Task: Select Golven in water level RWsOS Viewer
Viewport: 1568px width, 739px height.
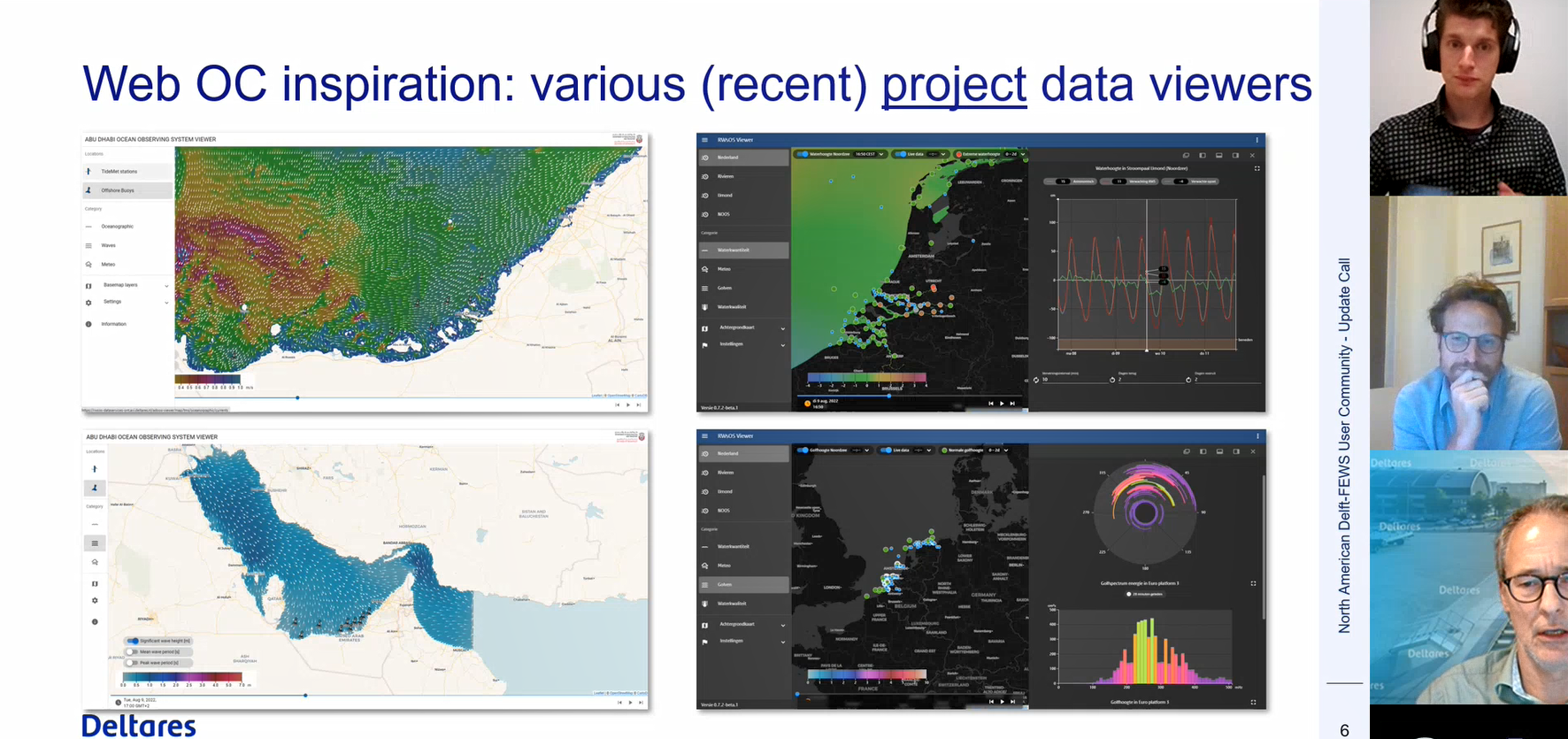Action: coord(743,288)
